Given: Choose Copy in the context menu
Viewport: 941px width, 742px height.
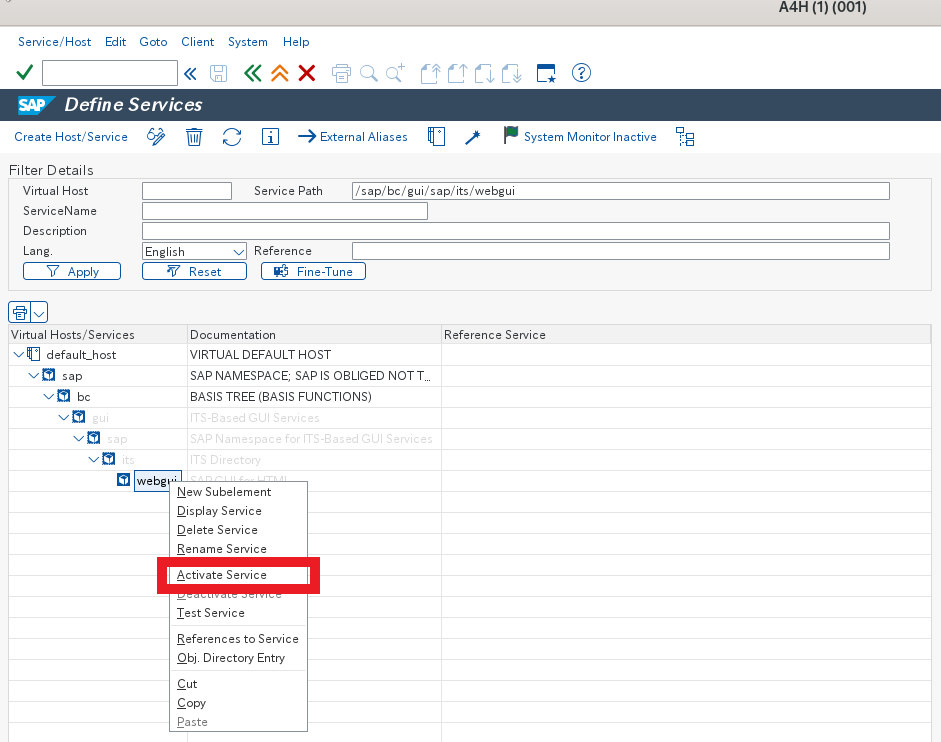Looking at the screenshot, I should pos(238,703).
